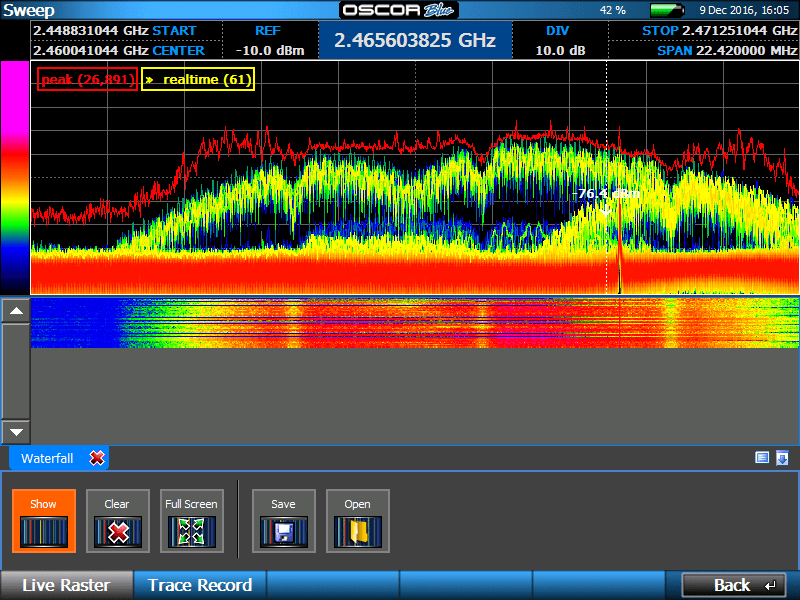This screenshot has width=800, height=600.
Task: Click the Clear waterfall icon
Action: 117,520
